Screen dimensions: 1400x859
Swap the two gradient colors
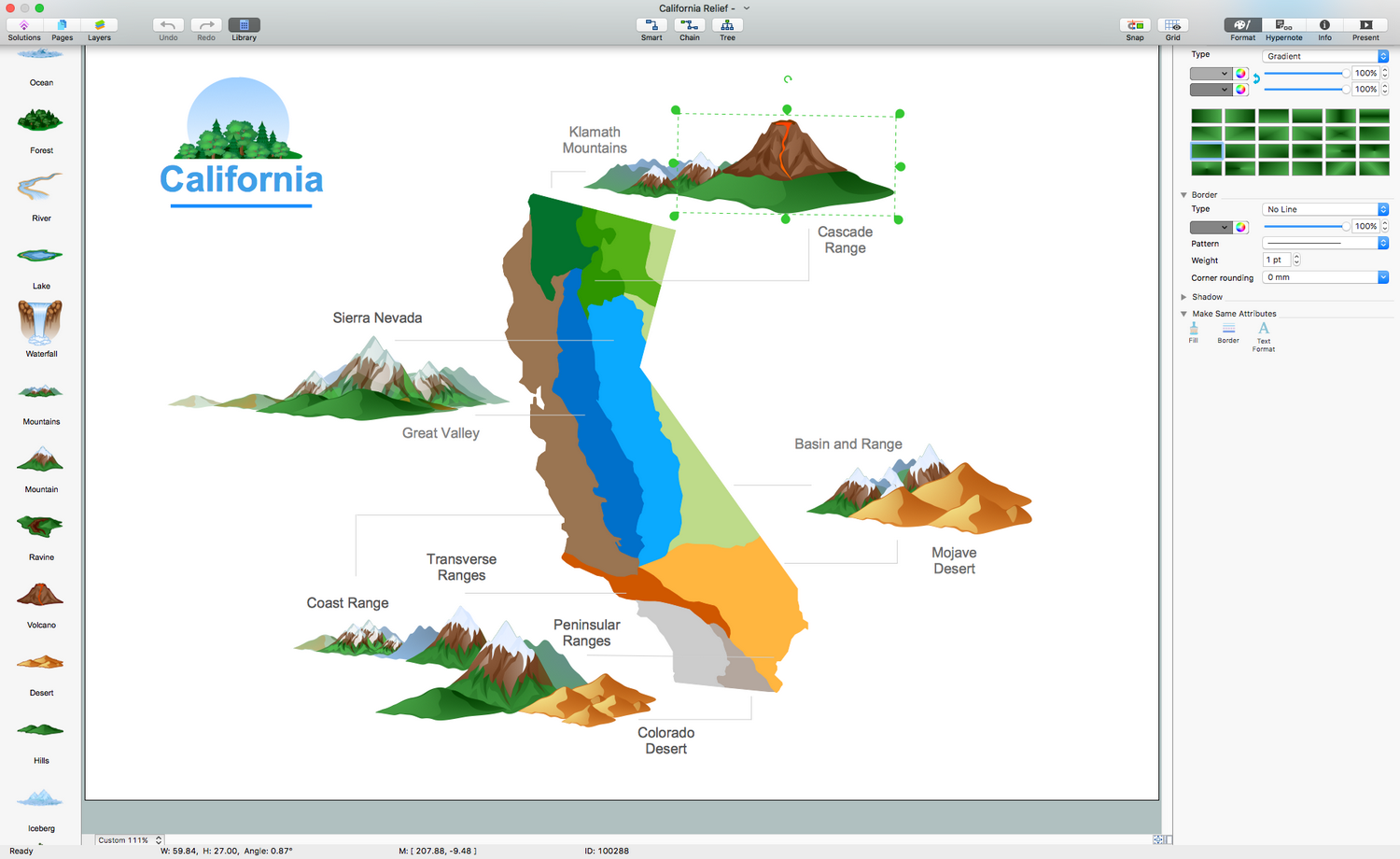[x=1256, y=79]
